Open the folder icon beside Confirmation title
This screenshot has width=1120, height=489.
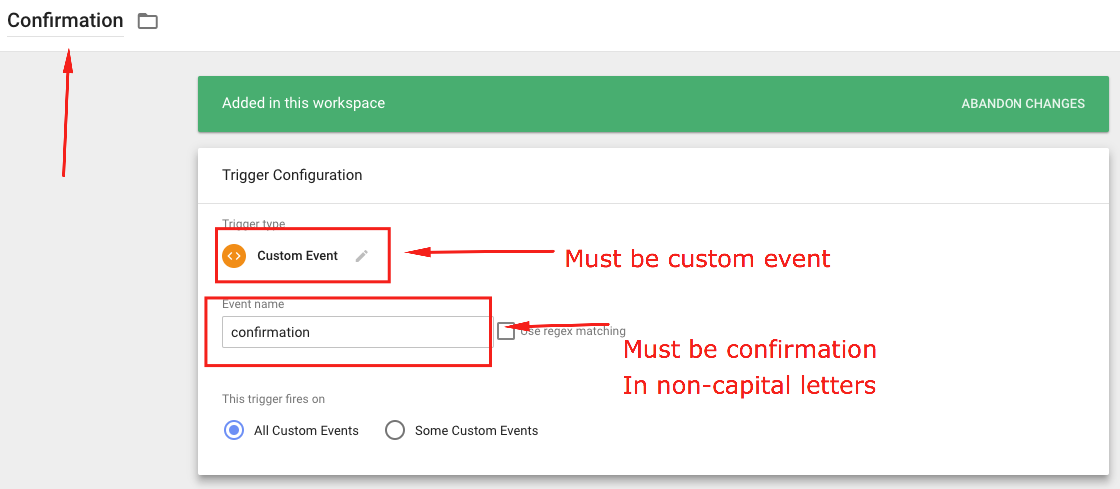tap(148, 21)
